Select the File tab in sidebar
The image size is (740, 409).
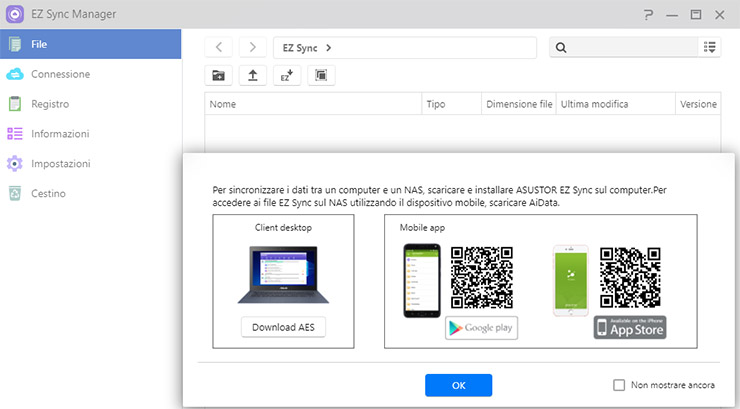pos(90,44)
